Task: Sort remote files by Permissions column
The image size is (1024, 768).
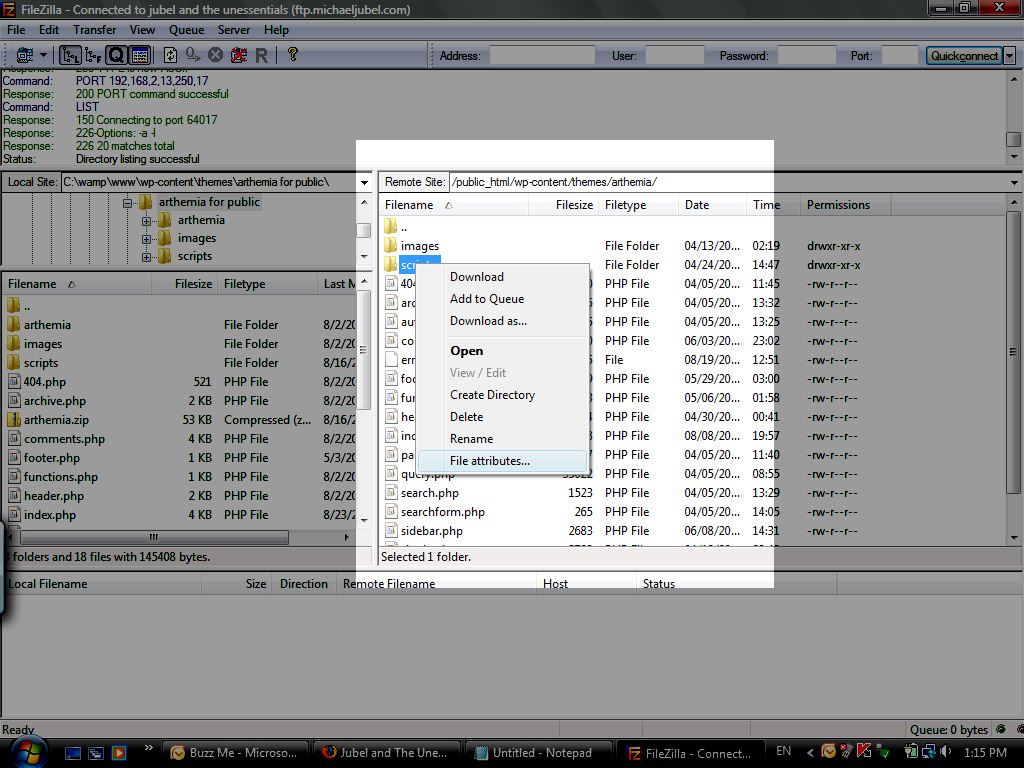Action: pos(838,205)
